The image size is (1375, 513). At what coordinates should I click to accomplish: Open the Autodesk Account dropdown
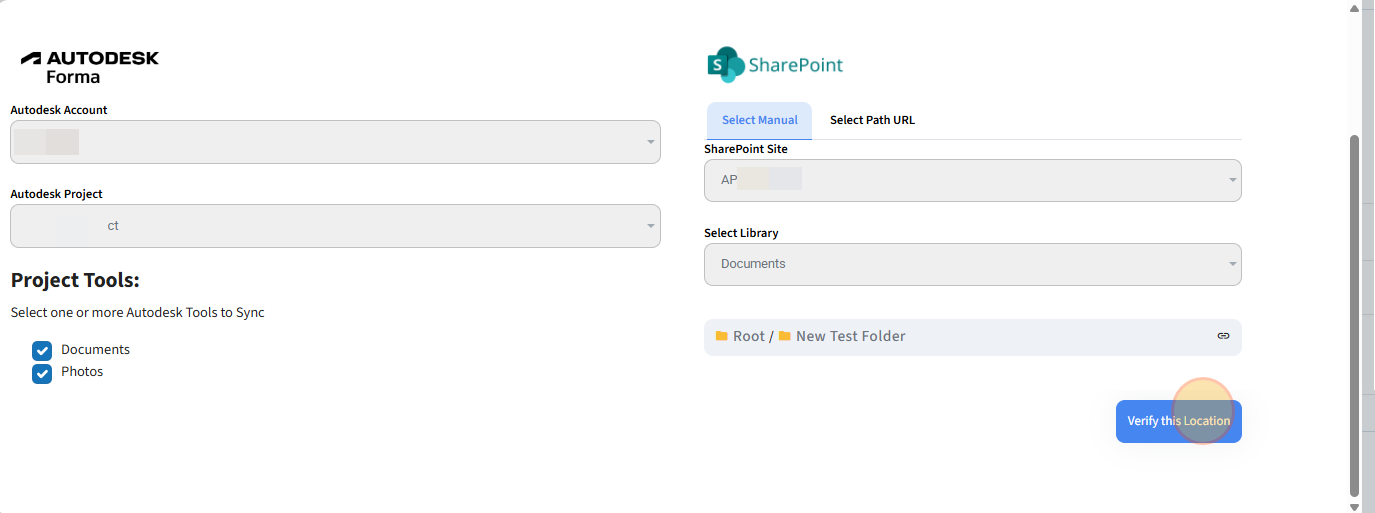[x=335, y=142]
